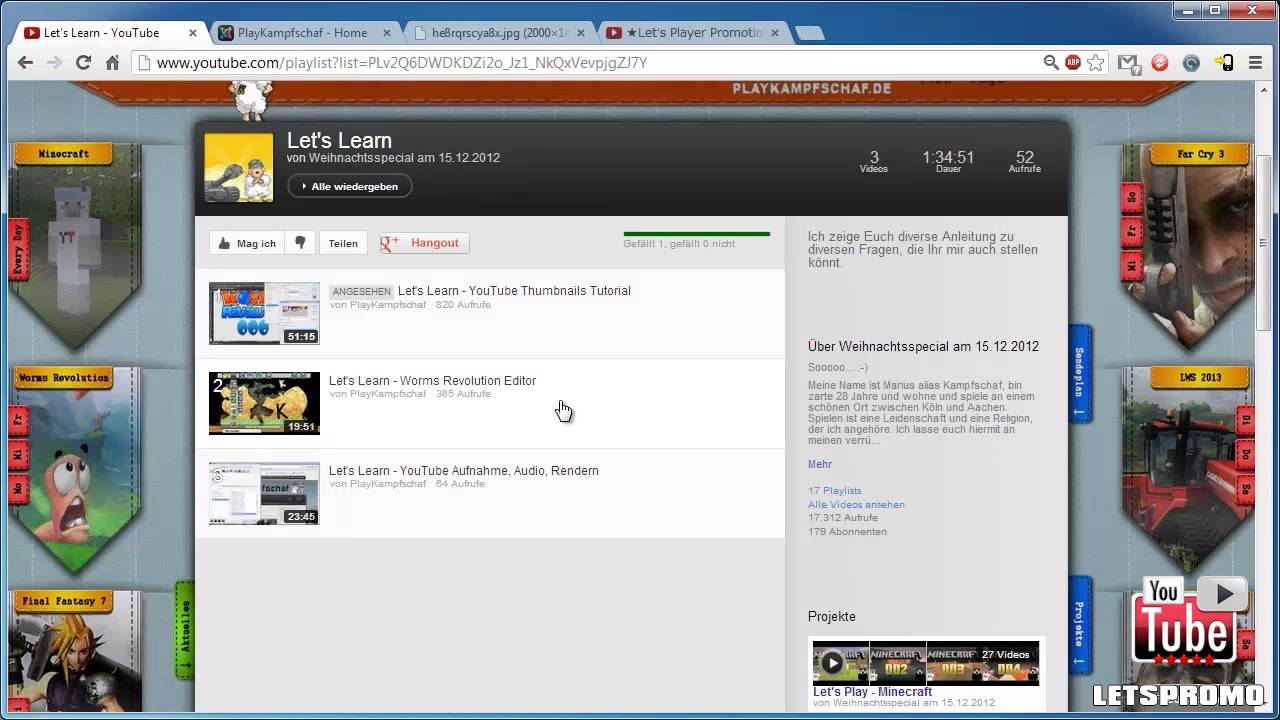This screenshot has width=1280, height=720.
Task: Expand the description with Mehr
Action: 820,464
